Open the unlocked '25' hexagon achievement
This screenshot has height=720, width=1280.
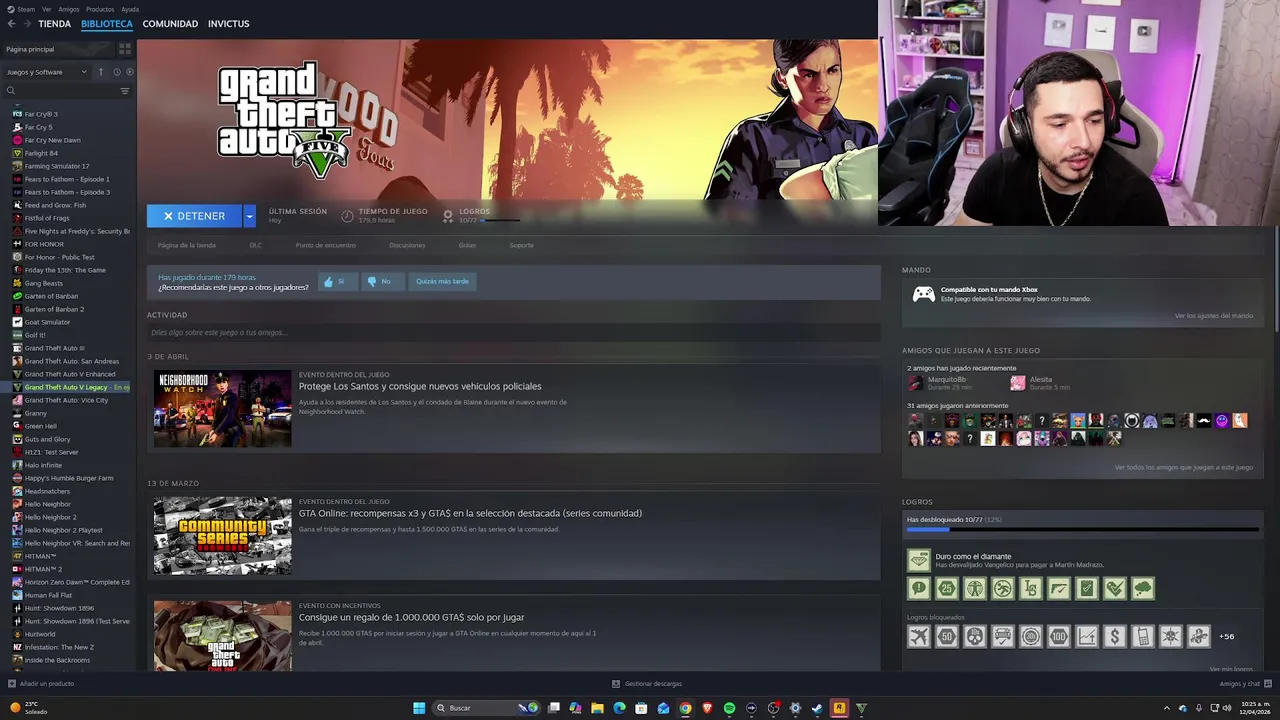pyautogui.click(x=946, y=589)
